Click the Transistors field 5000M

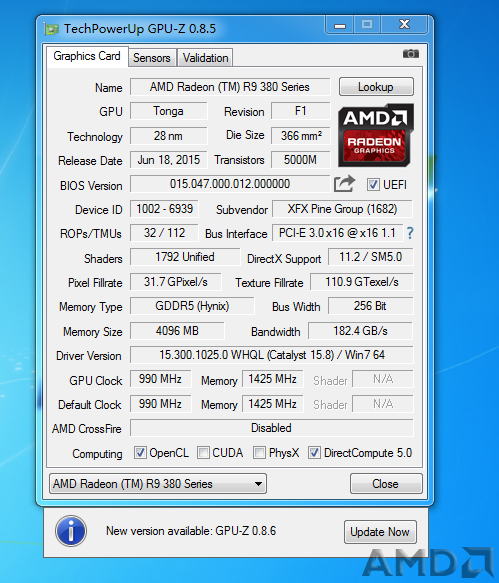coord(300,160)
